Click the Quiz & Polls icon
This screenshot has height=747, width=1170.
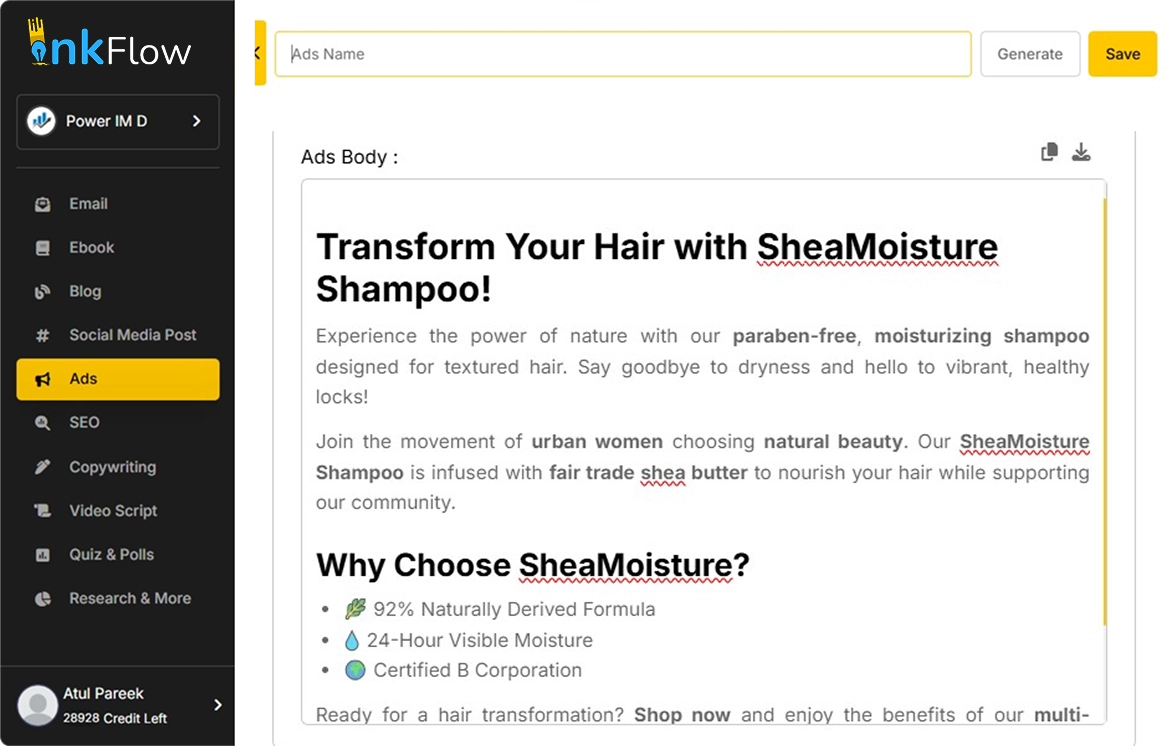point(42,555)
